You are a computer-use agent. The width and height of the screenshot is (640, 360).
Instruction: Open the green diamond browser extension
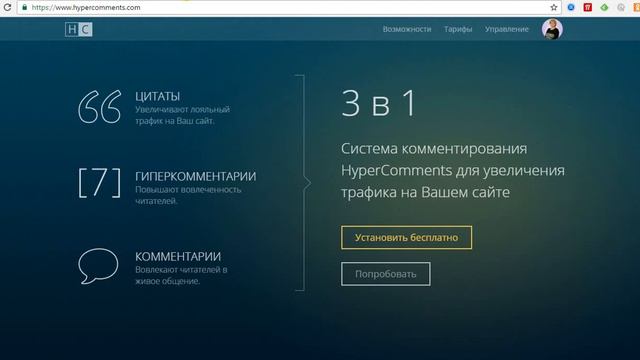pos(604,7)
